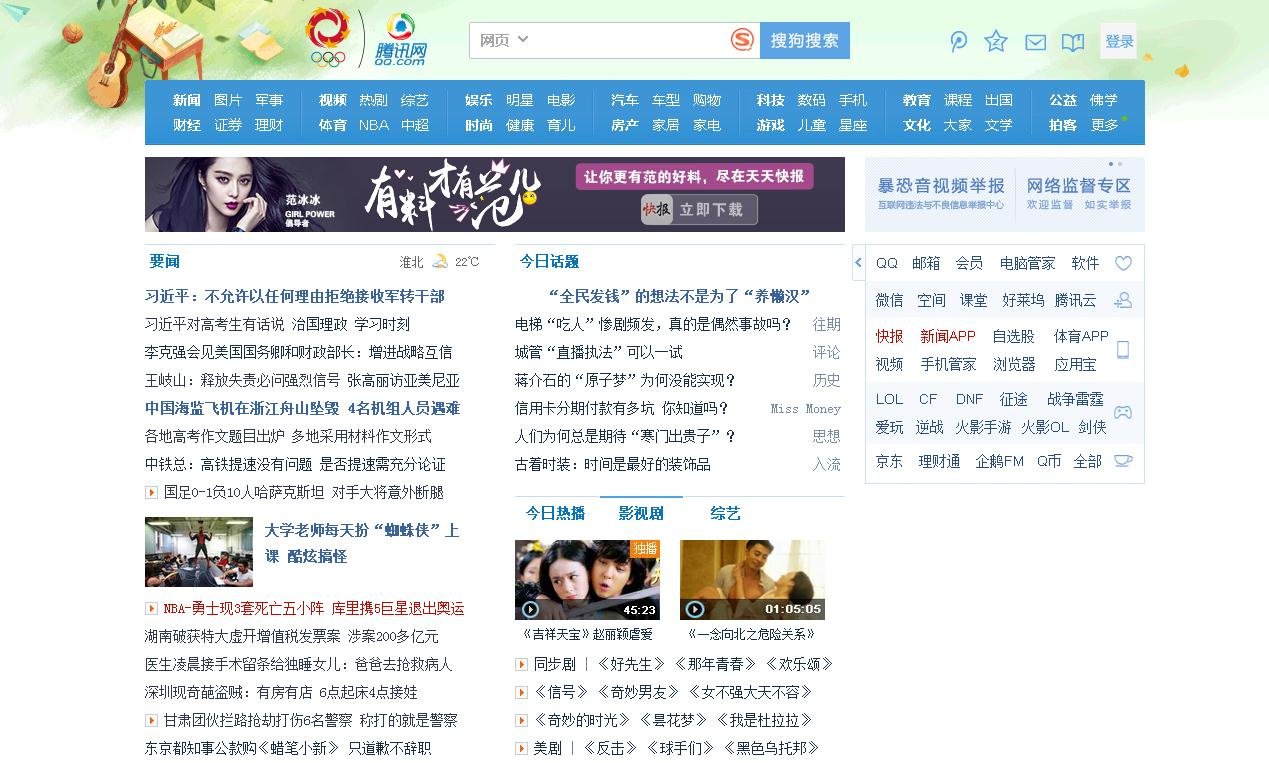Open Qzone via the star icon

click(x=995, y=41)
